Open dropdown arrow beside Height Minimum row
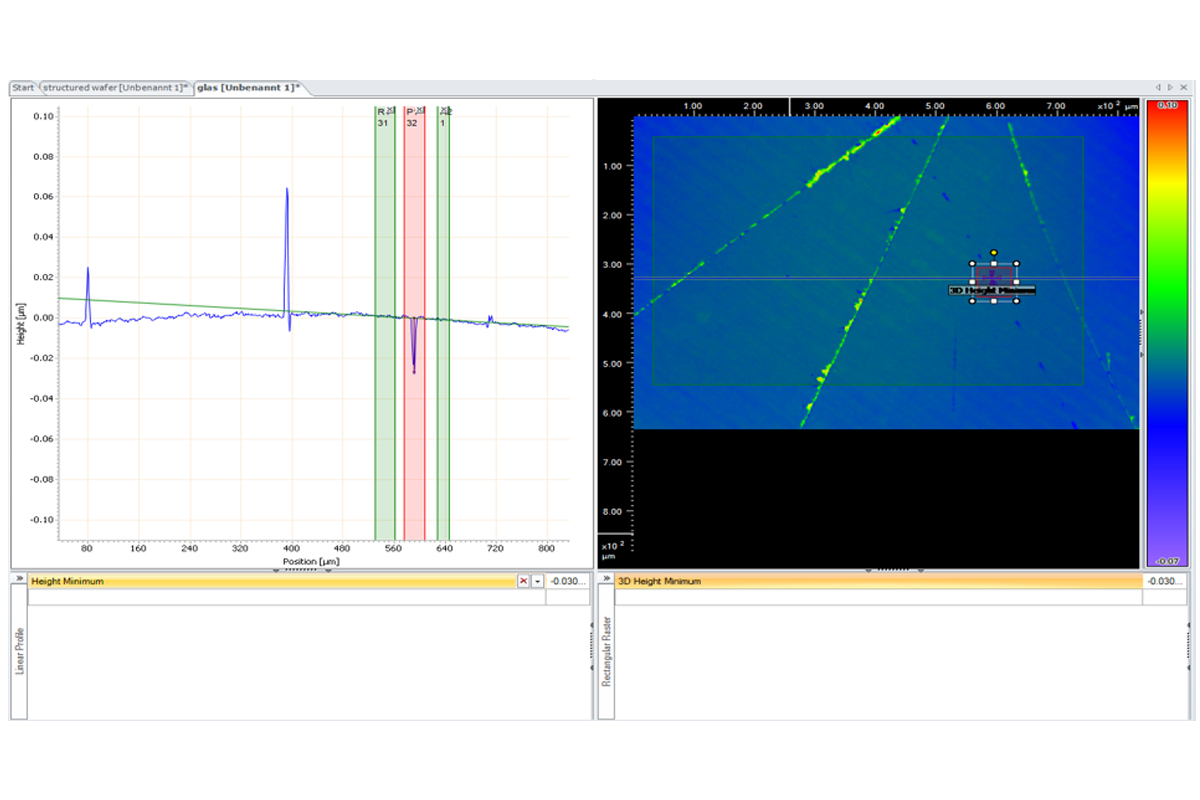The height and width of the screenshot is (800, 1200). pos(537,581)
